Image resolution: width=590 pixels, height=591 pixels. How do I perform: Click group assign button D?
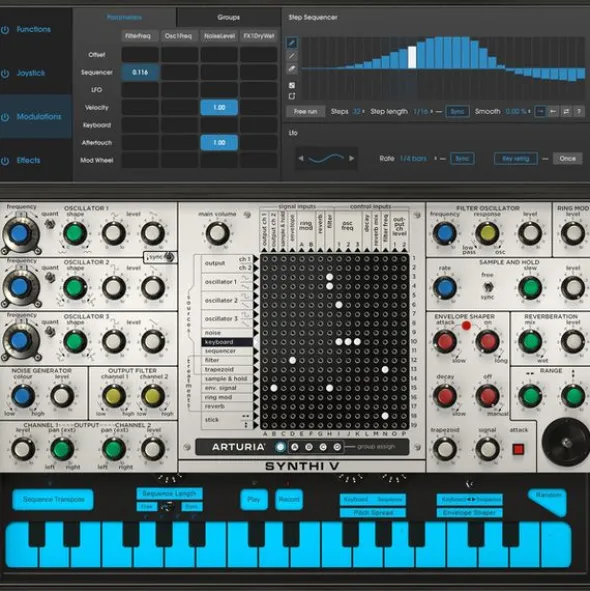(337, 447)
